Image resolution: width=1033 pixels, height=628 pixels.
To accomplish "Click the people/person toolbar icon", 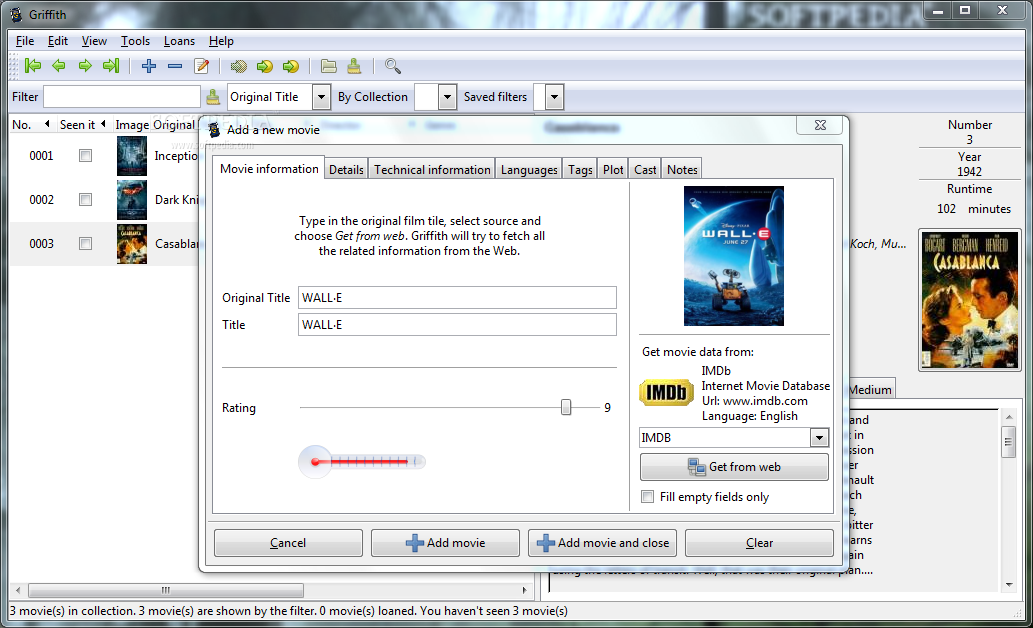I will (354, 66).
